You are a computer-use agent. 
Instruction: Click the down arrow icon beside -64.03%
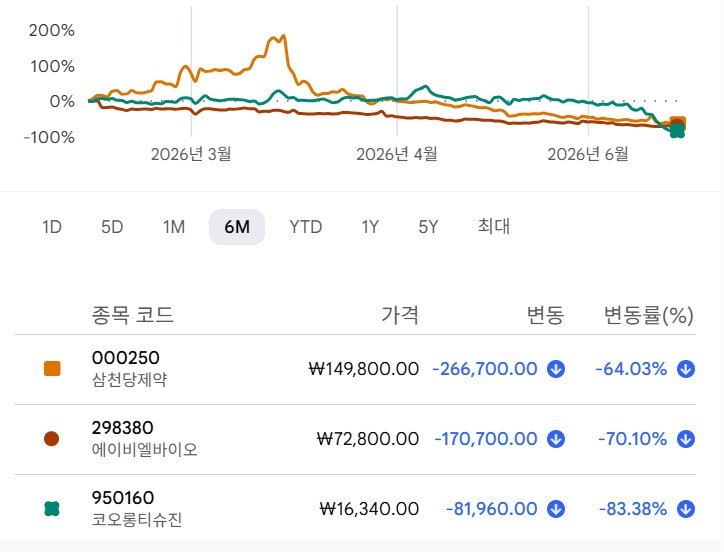686,369
